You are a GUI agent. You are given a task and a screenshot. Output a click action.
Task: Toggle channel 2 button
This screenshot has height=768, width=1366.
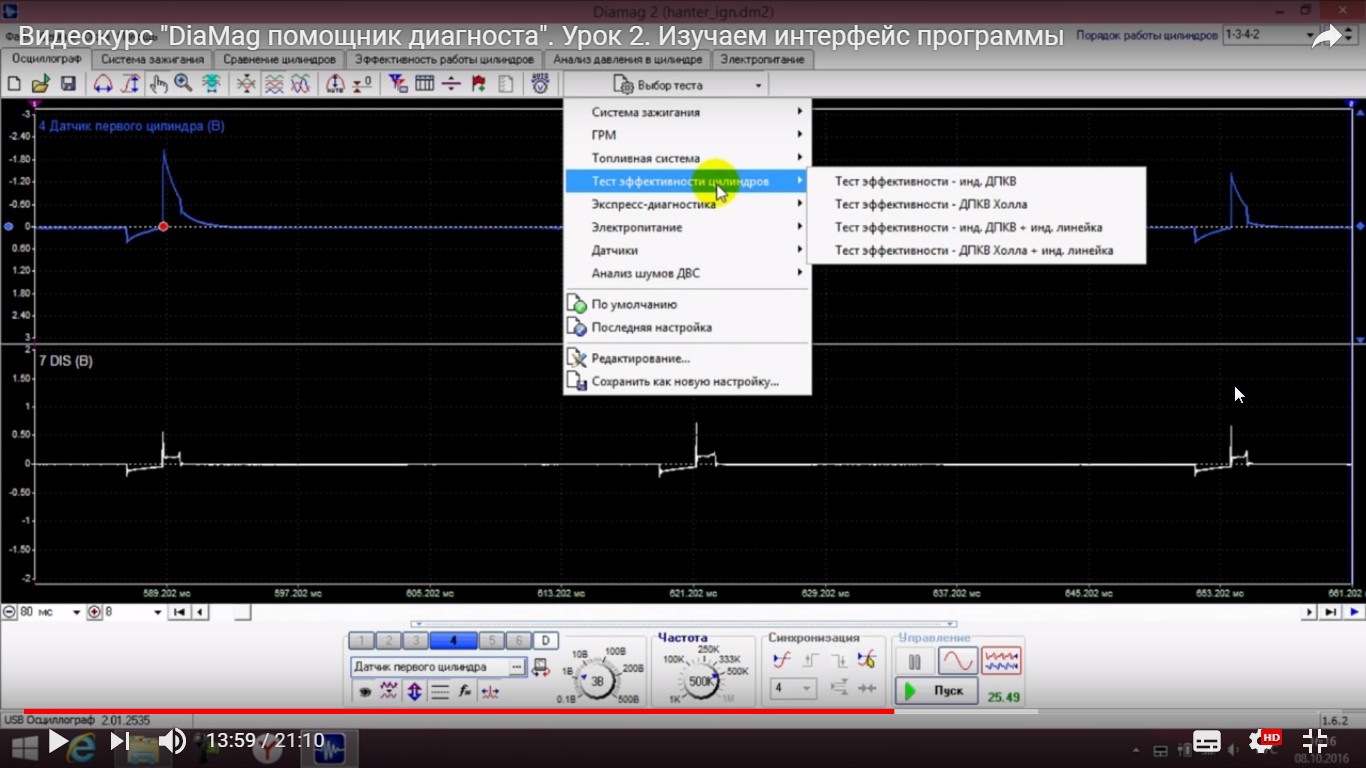click(x=388, y=641)
